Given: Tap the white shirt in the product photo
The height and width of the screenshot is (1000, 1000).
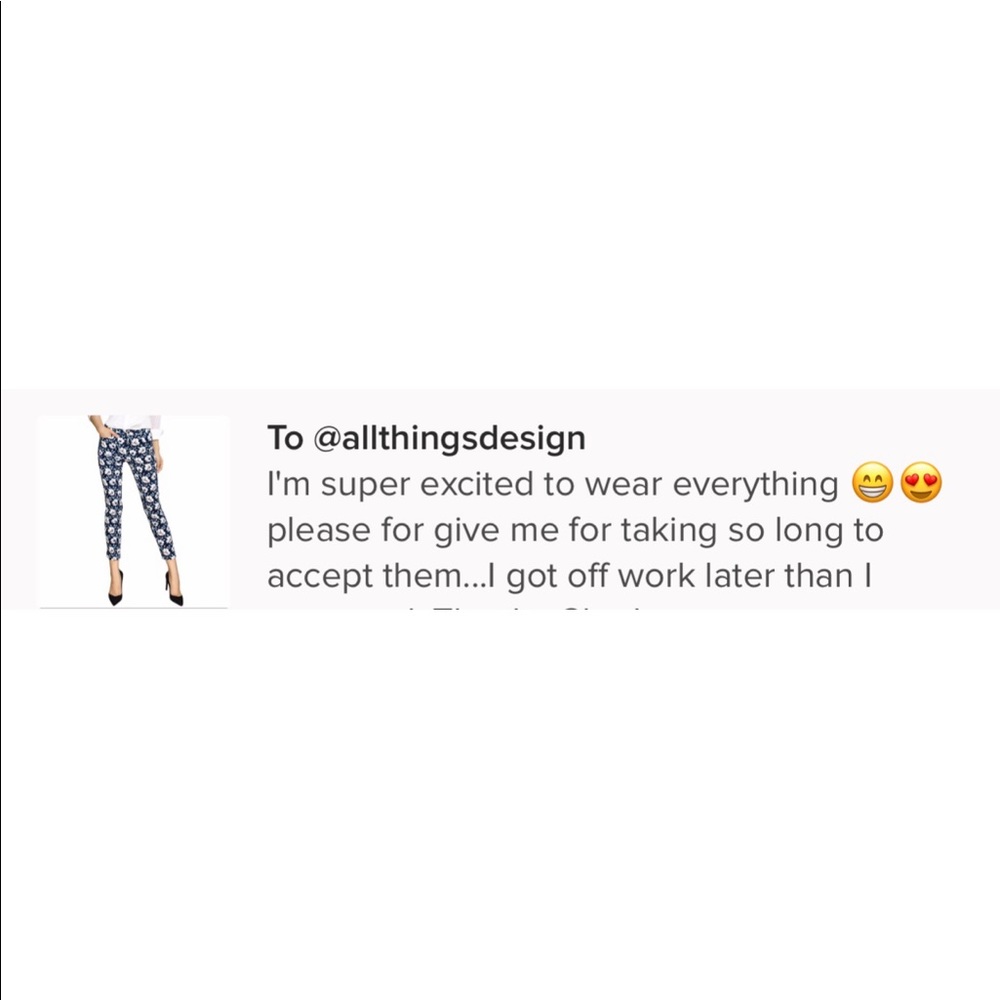Looking at the screenshot, I should (x=133, y=422).
